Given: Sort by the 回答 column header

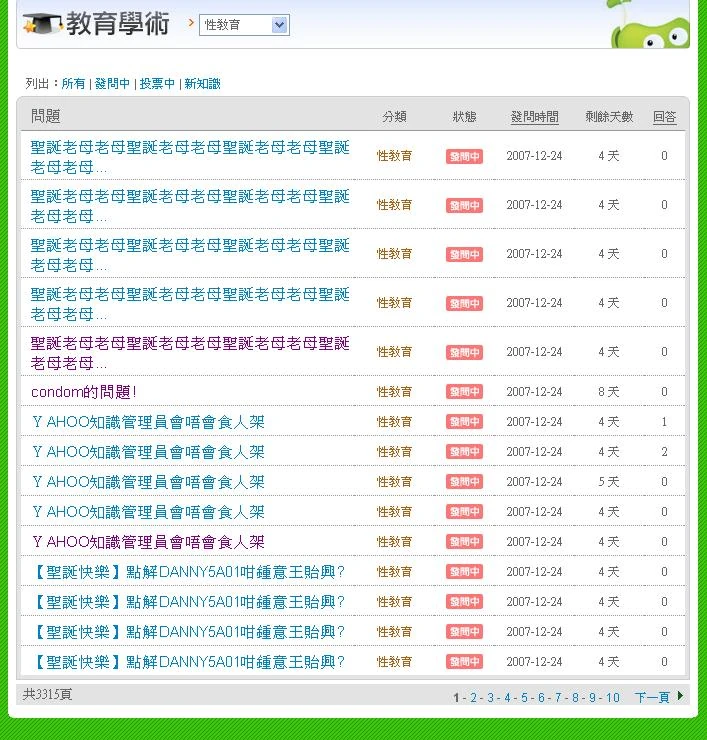Looking at the screenshot, I should pyautogui.click(x=665, y=117).
